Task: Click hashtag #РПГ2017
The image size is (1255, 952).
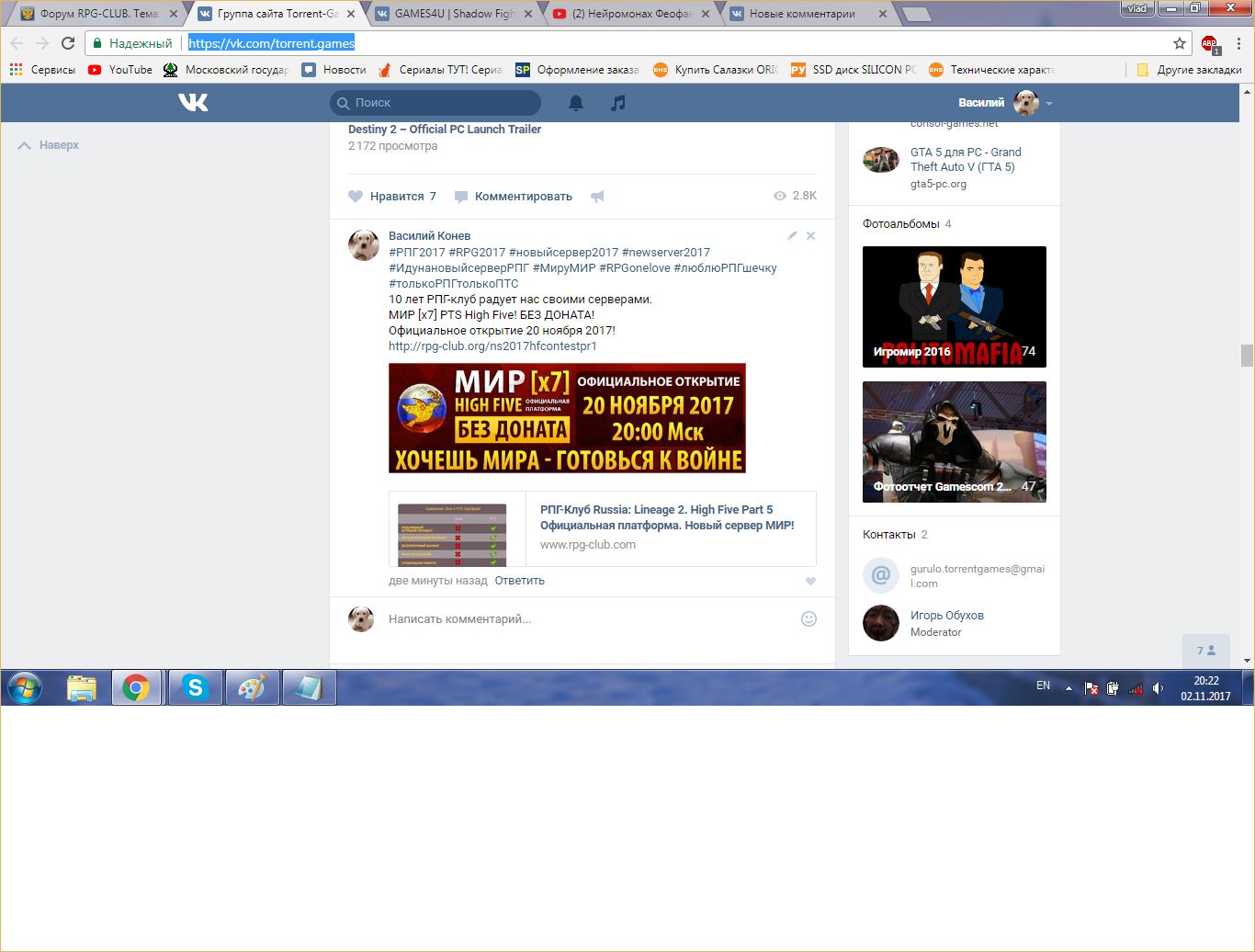Action: [x=417, y=252]
